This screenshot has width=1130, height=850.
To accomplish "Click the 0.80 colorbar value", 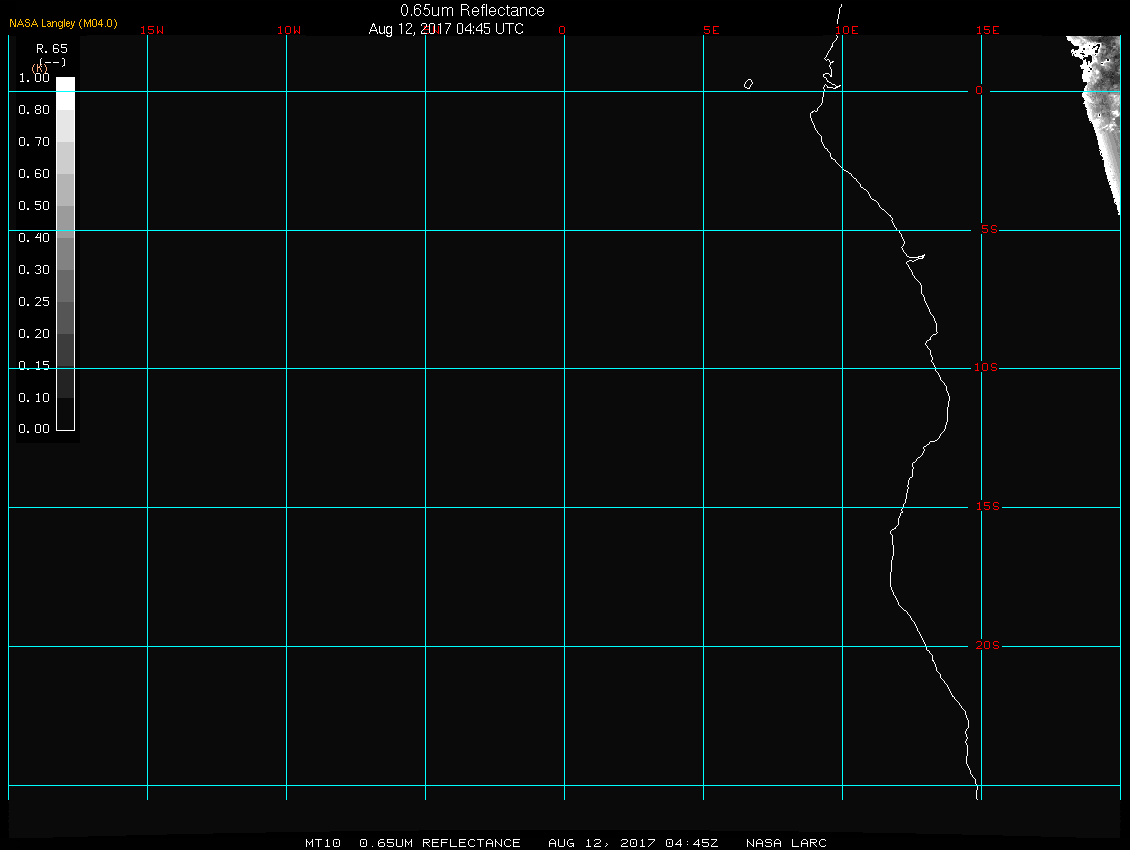I will [34, 110].
